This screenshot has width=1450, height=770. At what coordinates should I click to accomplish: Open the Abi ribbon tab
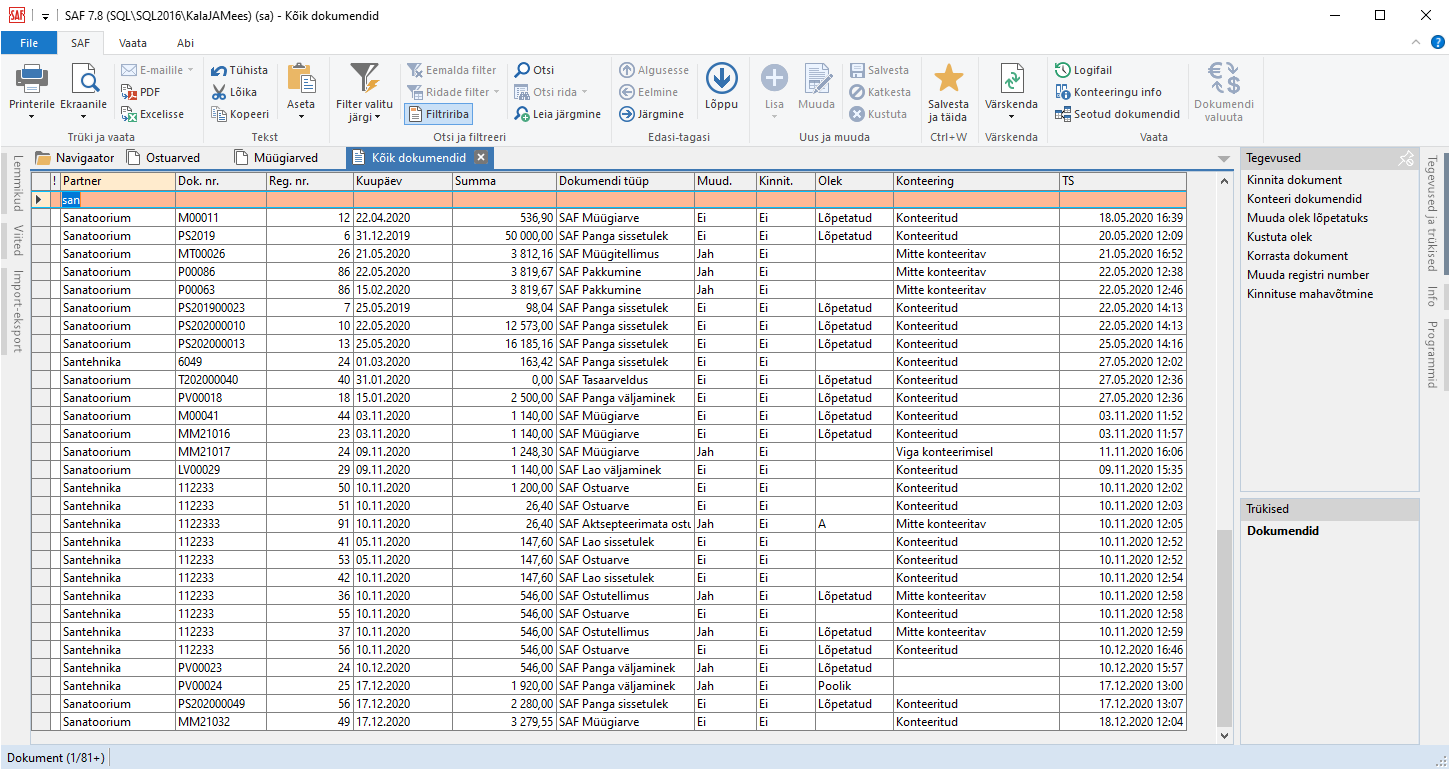[185, 43]
